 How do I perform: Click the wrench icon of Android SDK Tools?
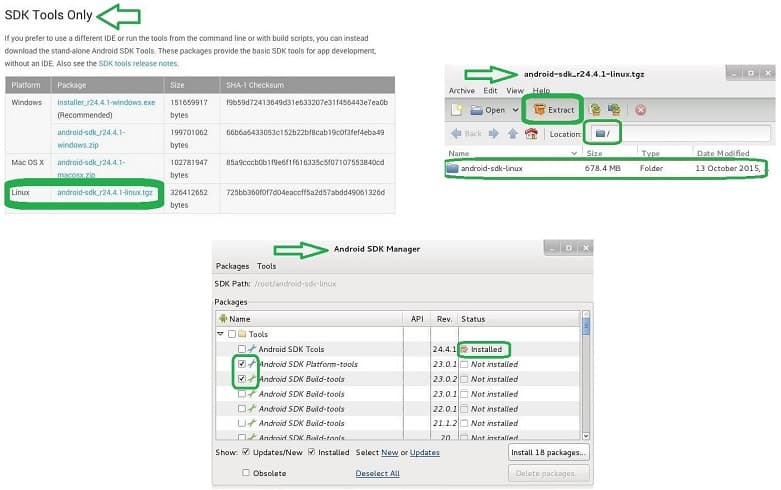point(252,349)
